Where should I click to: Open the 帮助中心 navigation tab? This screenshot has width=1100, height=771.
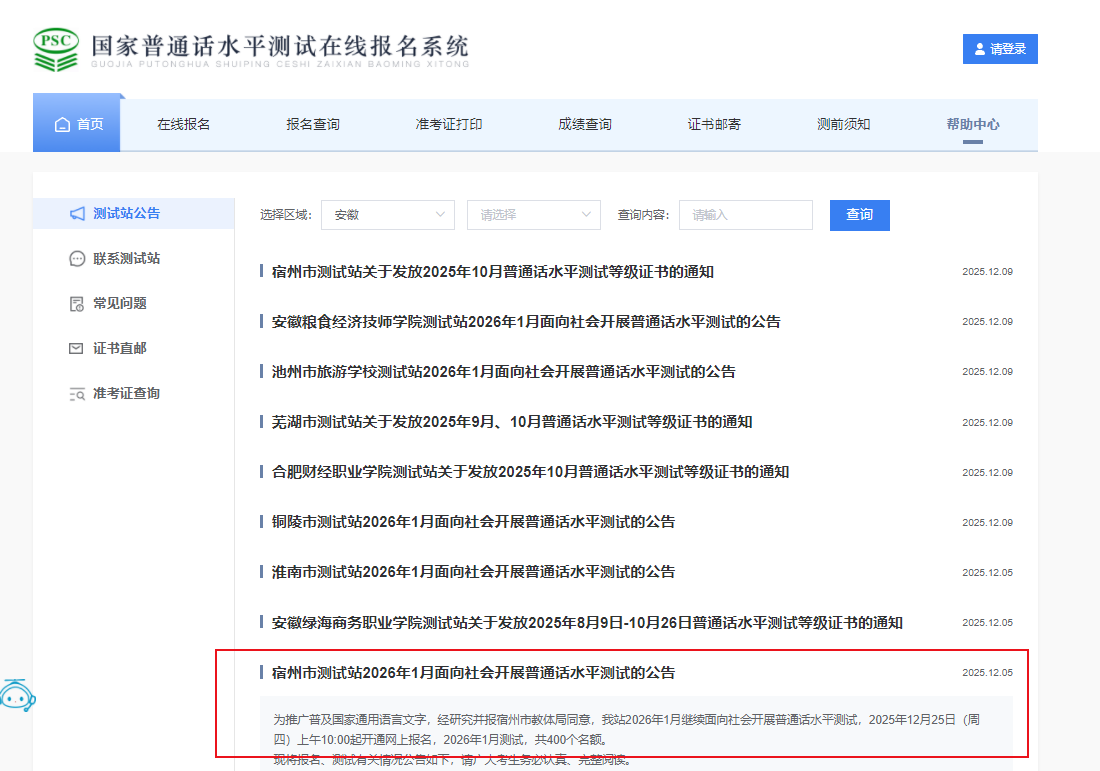coord(973,125)
